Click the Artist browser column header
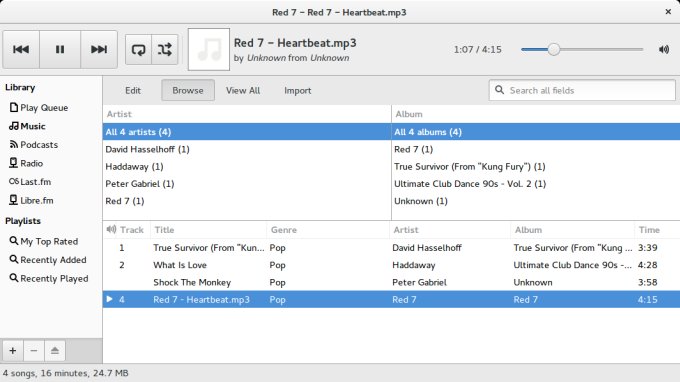 (x=247, y=114)
